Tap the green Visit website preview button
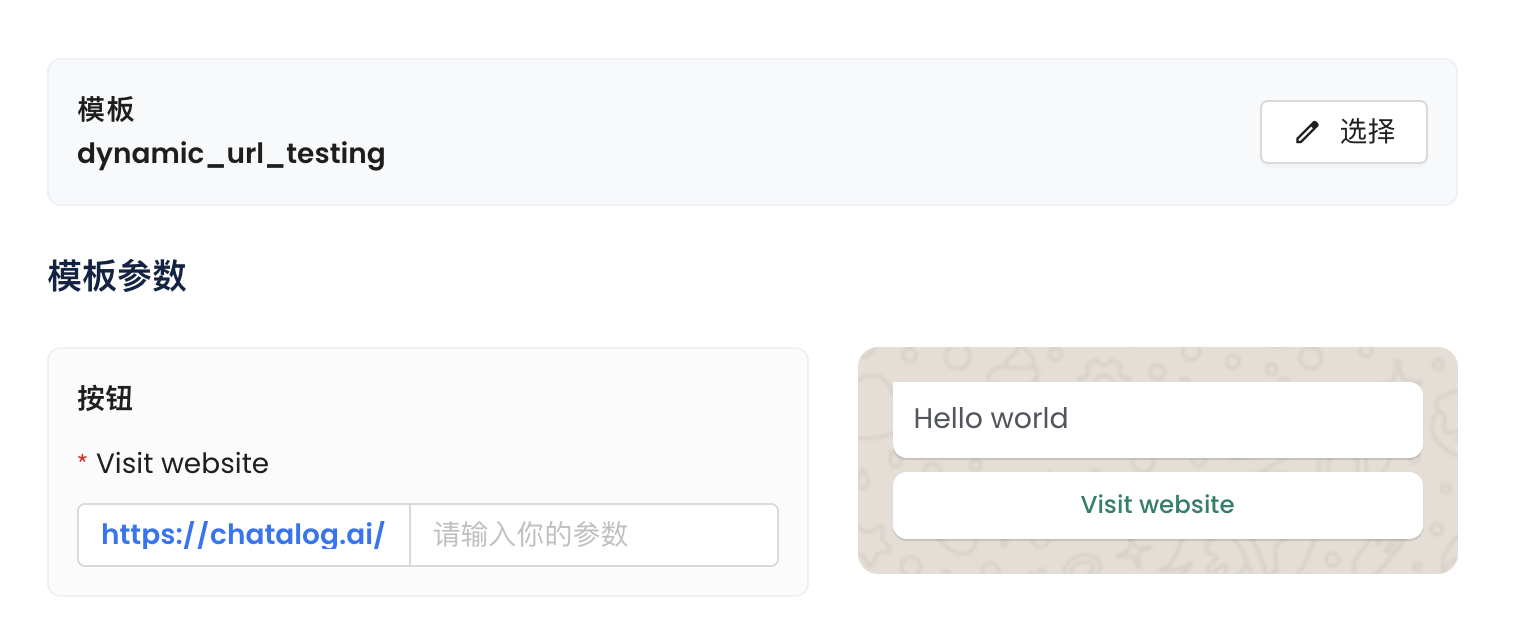The width and height of the screenshot is (1526, 634). (x=1157, y=505)
